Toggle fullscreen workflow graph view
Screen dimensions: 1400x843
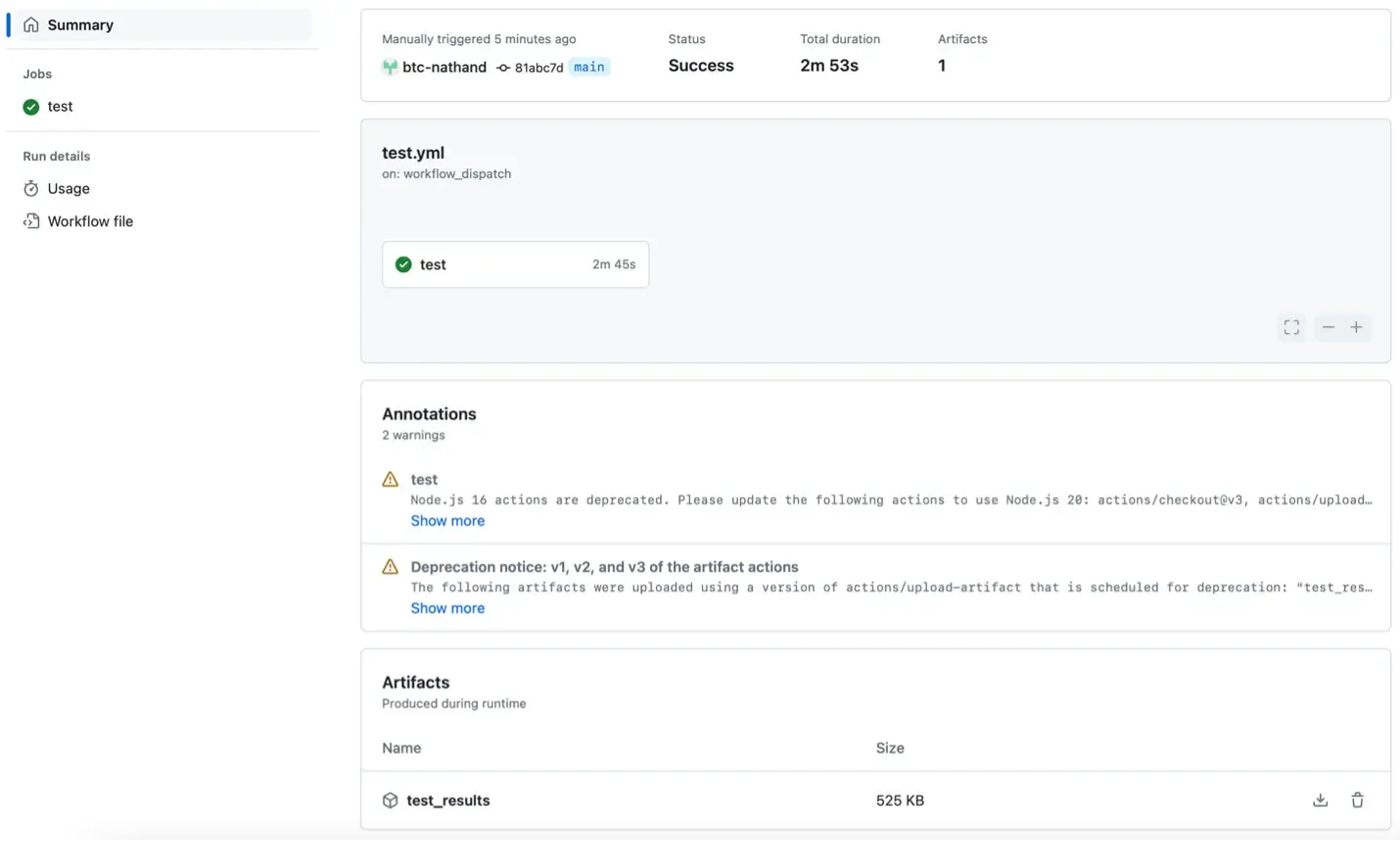[1291, 327]
